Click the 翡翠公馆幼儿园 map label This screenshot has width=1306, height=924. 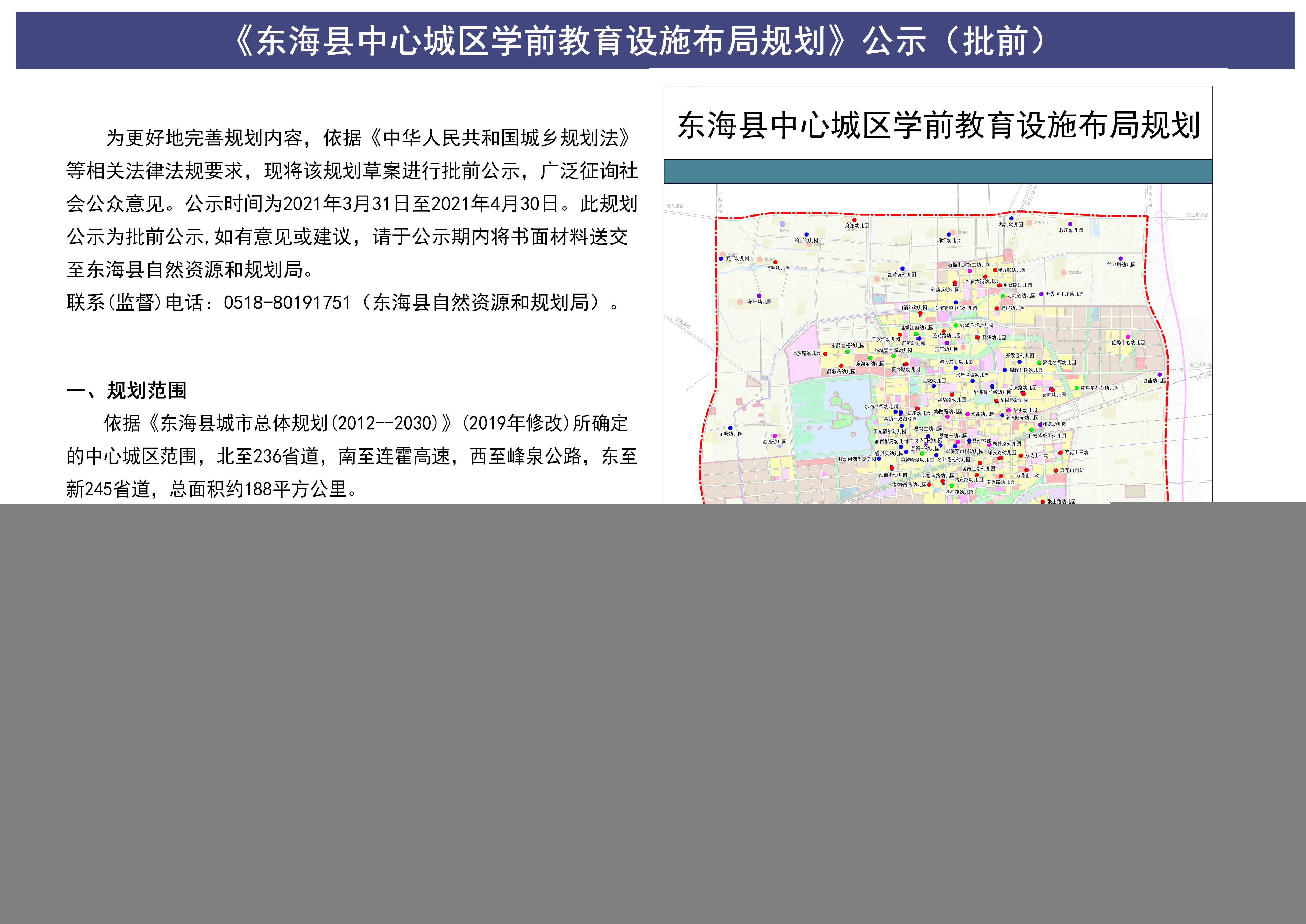point(977,326)
